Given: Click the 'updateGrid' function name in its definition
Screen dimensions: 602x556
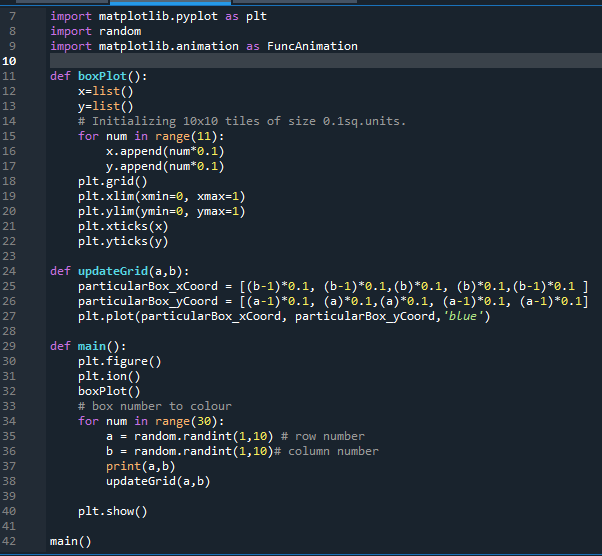Looking at the screenshot, I should (113, 271).
